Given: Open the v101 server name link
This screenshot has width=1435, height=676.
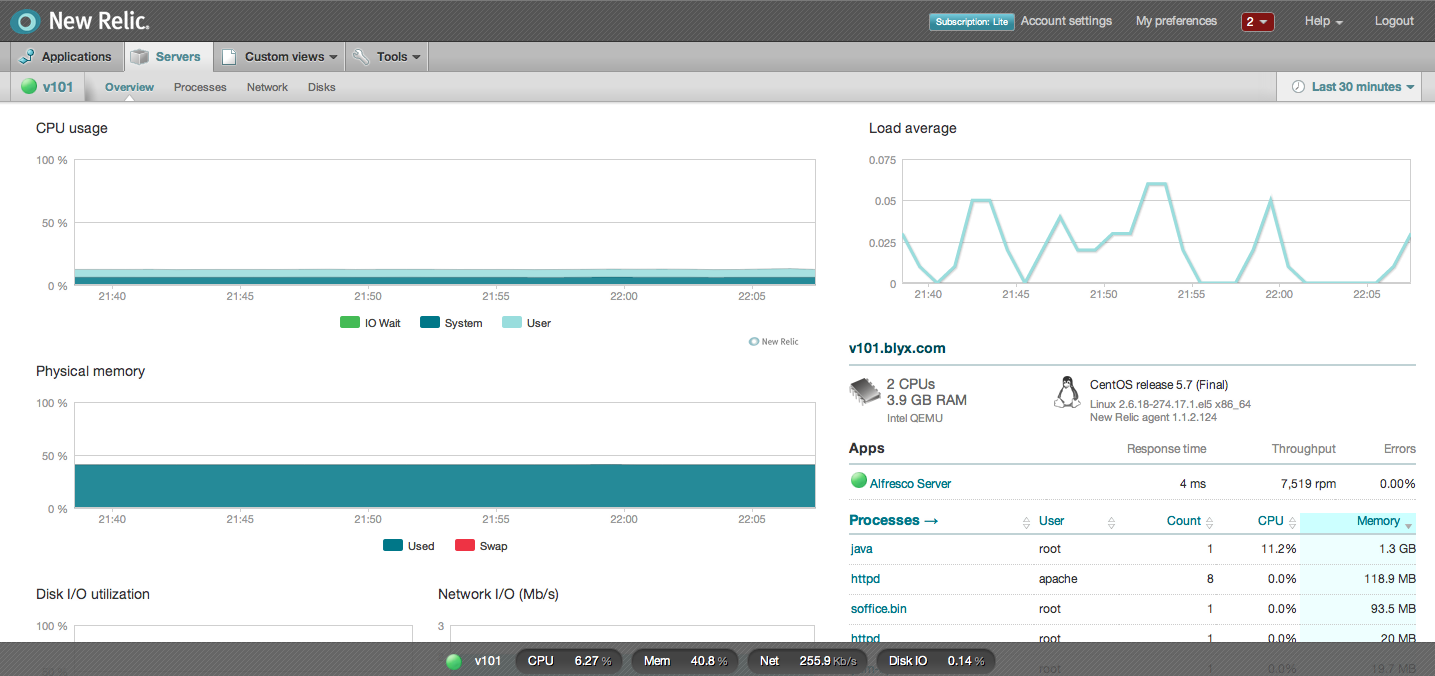Looking at the screenshot, I should coord(58,87).
